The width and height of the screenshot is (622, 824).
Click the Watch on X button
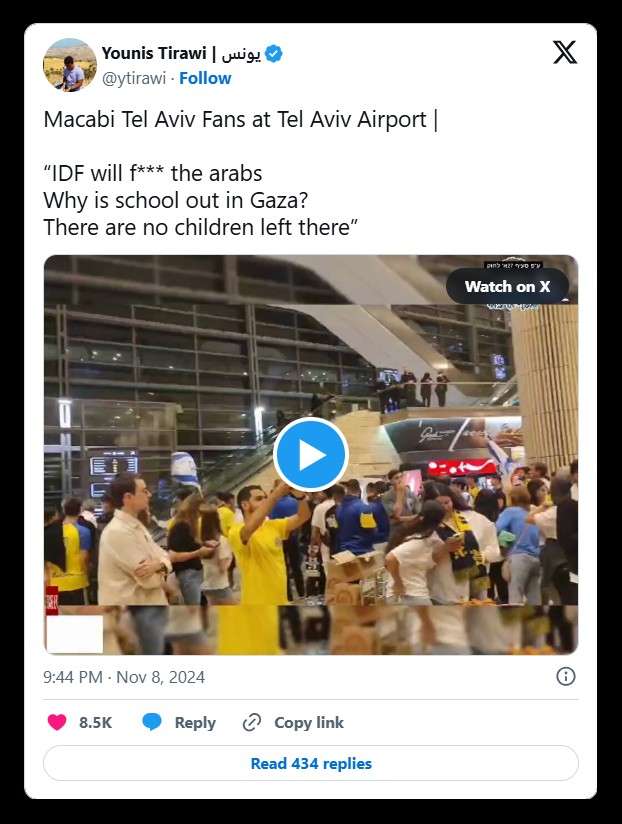pos(507,286)
